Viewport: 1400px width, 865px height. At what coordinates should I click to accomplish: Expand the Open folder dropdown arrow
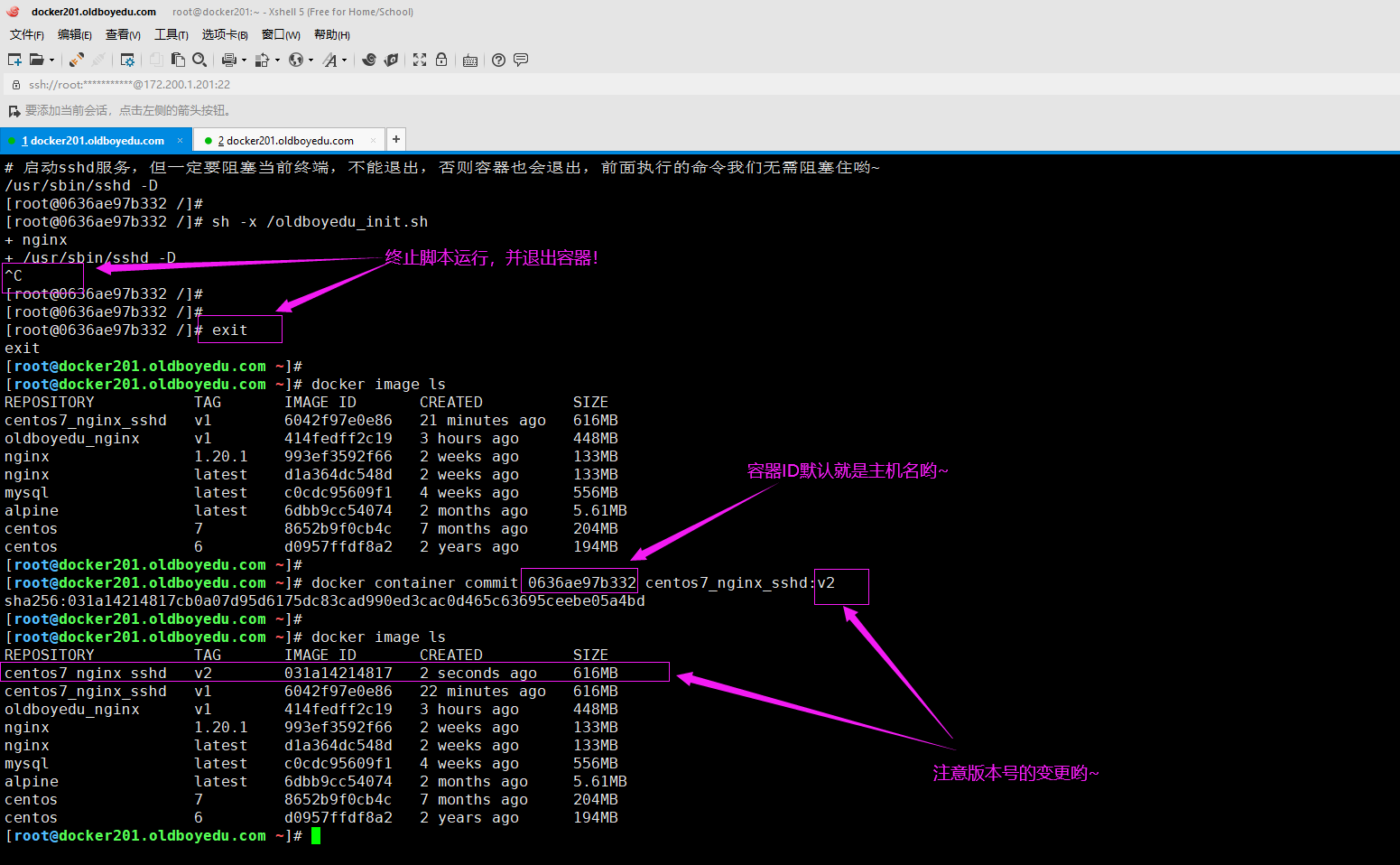[51, 60]
